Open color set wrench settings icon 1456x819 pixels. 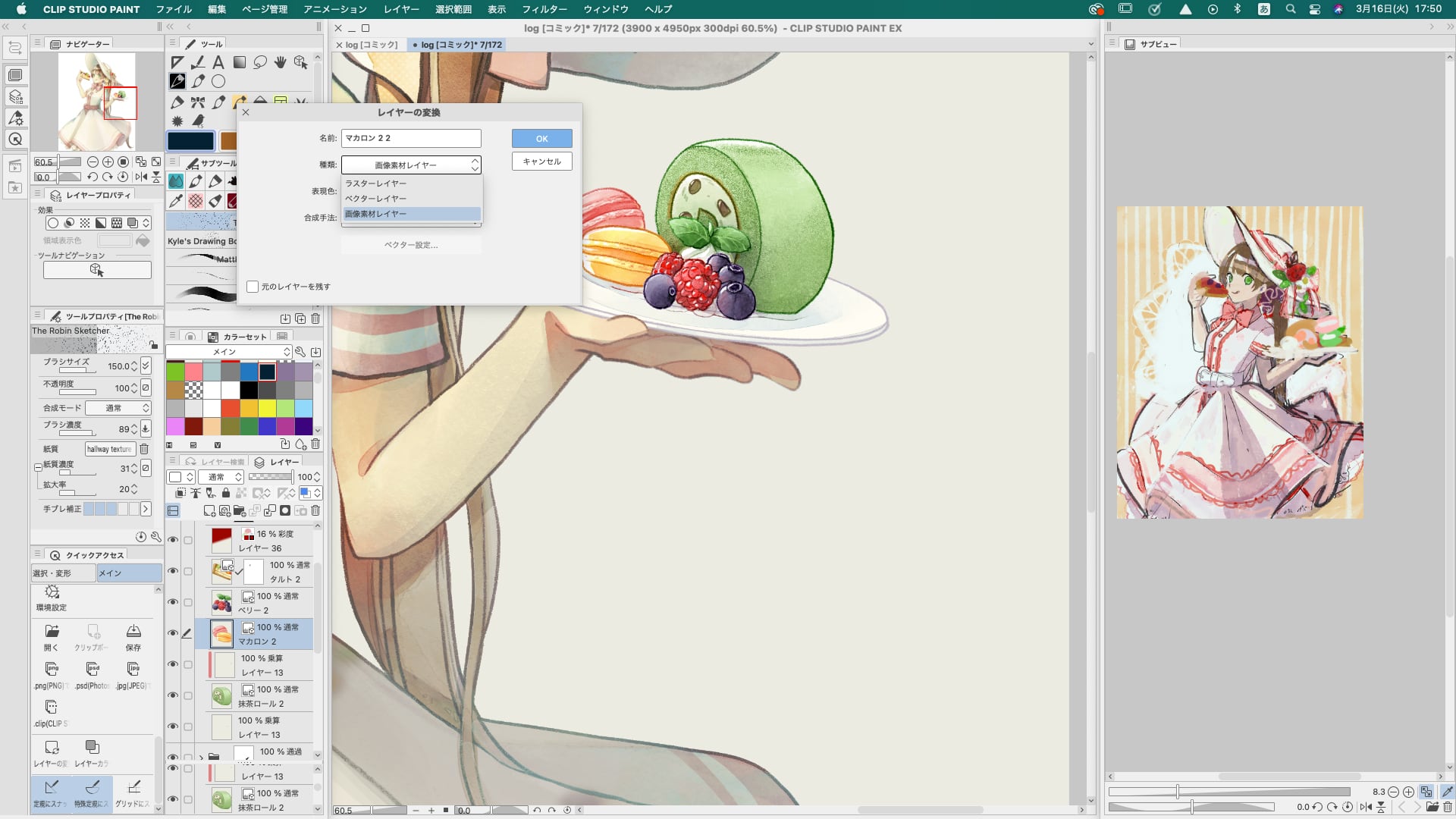(x=300, y=352)
